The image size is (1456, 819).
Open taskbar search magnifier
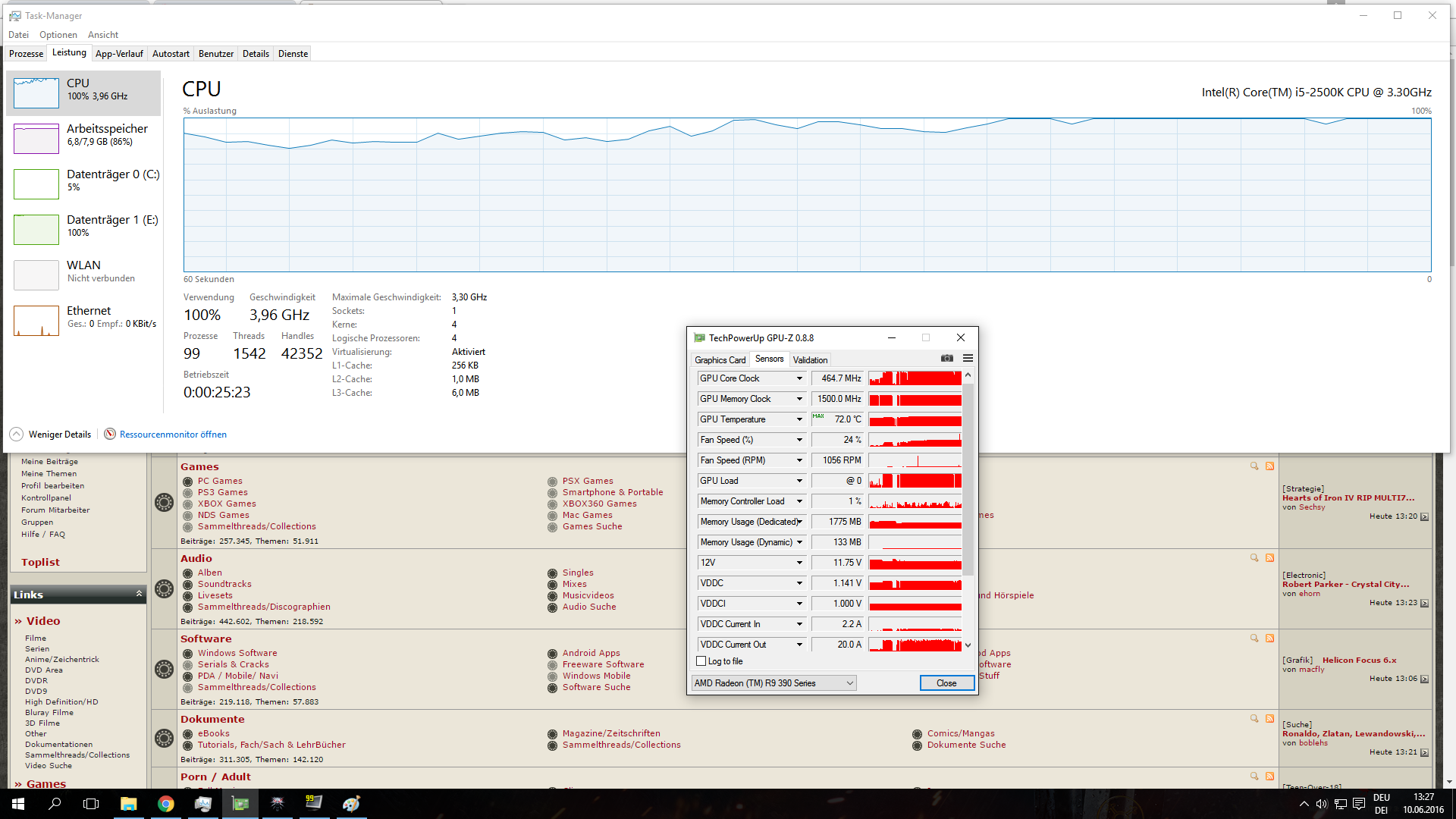(x=55, y=804)
